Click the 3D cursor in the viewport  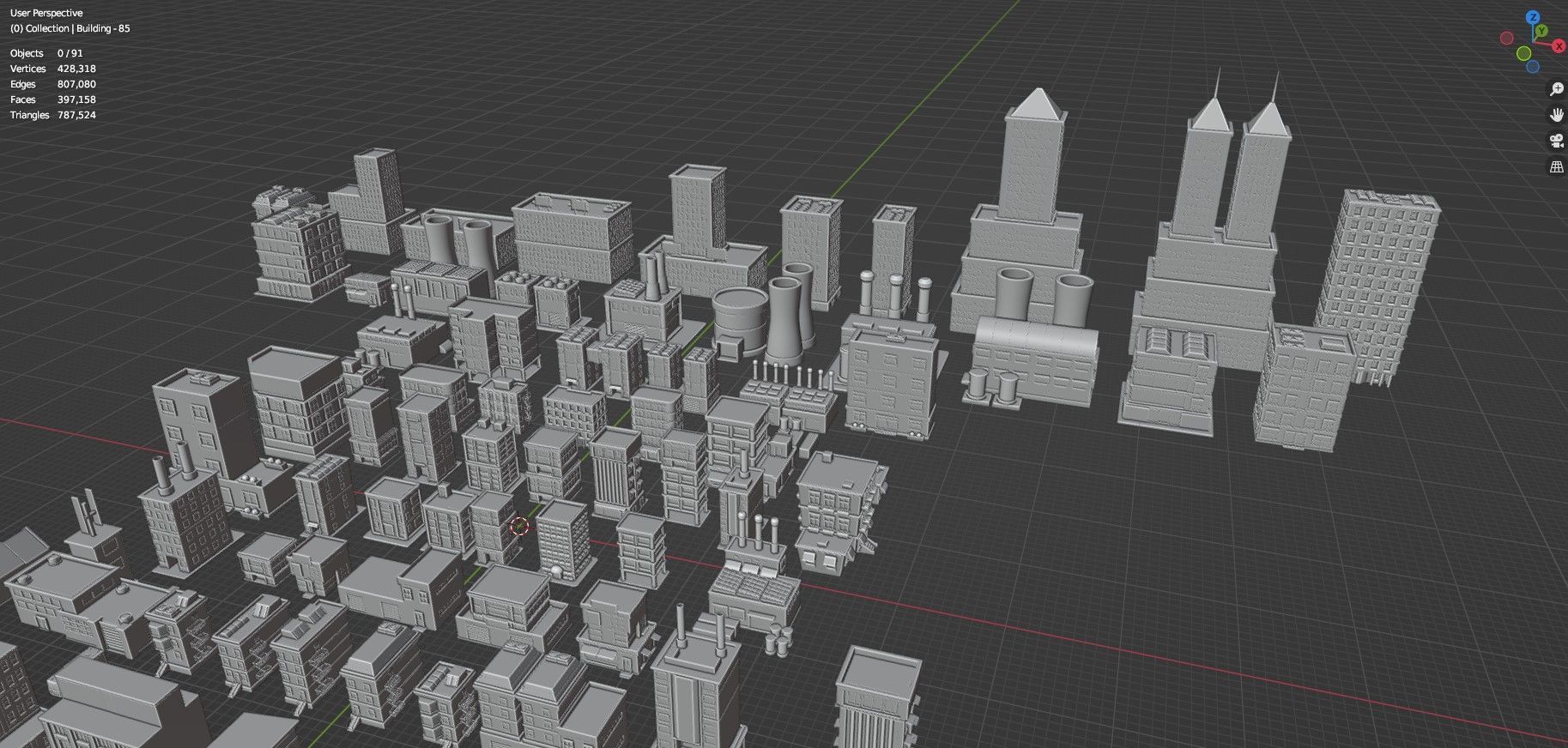519,526
